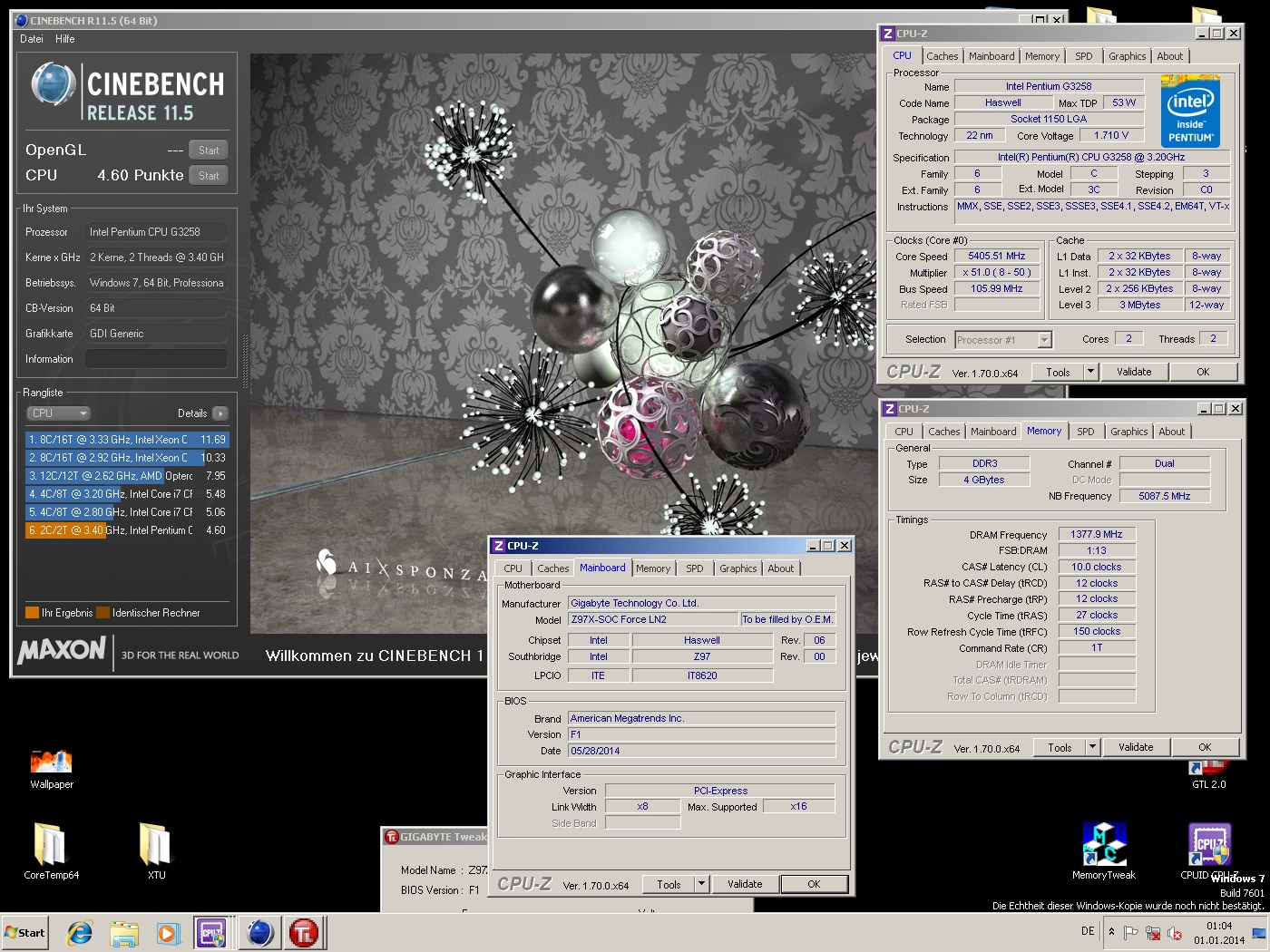The width and height of the screenshot is (1270, 952).
Task: Open Processor #1 selection dropdown
Action: coord(1003,340)
